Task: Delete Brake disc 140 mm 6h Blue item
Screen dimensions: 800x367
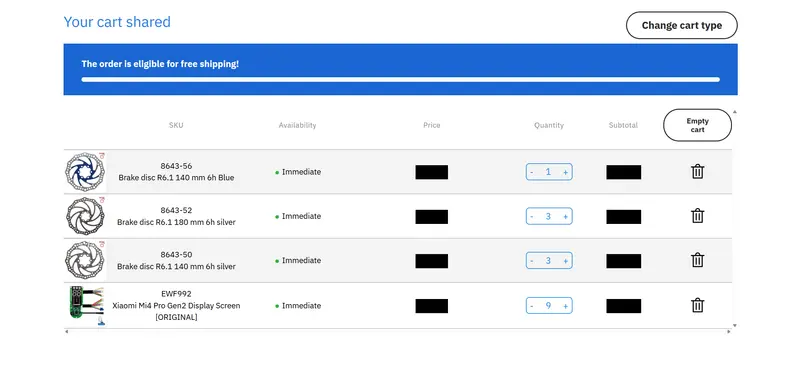Action: (697, 172)
